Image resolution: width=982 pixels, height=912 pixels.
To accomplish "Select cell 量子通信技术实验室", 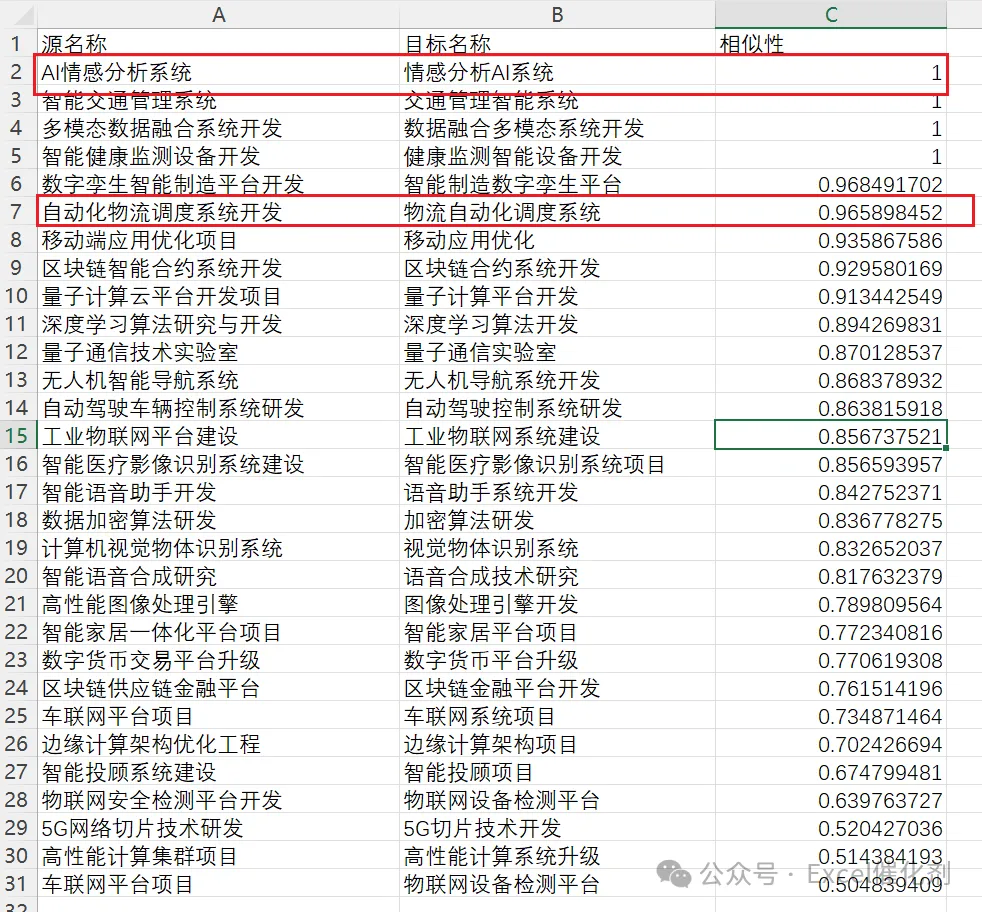I will [x=219, y=352].
